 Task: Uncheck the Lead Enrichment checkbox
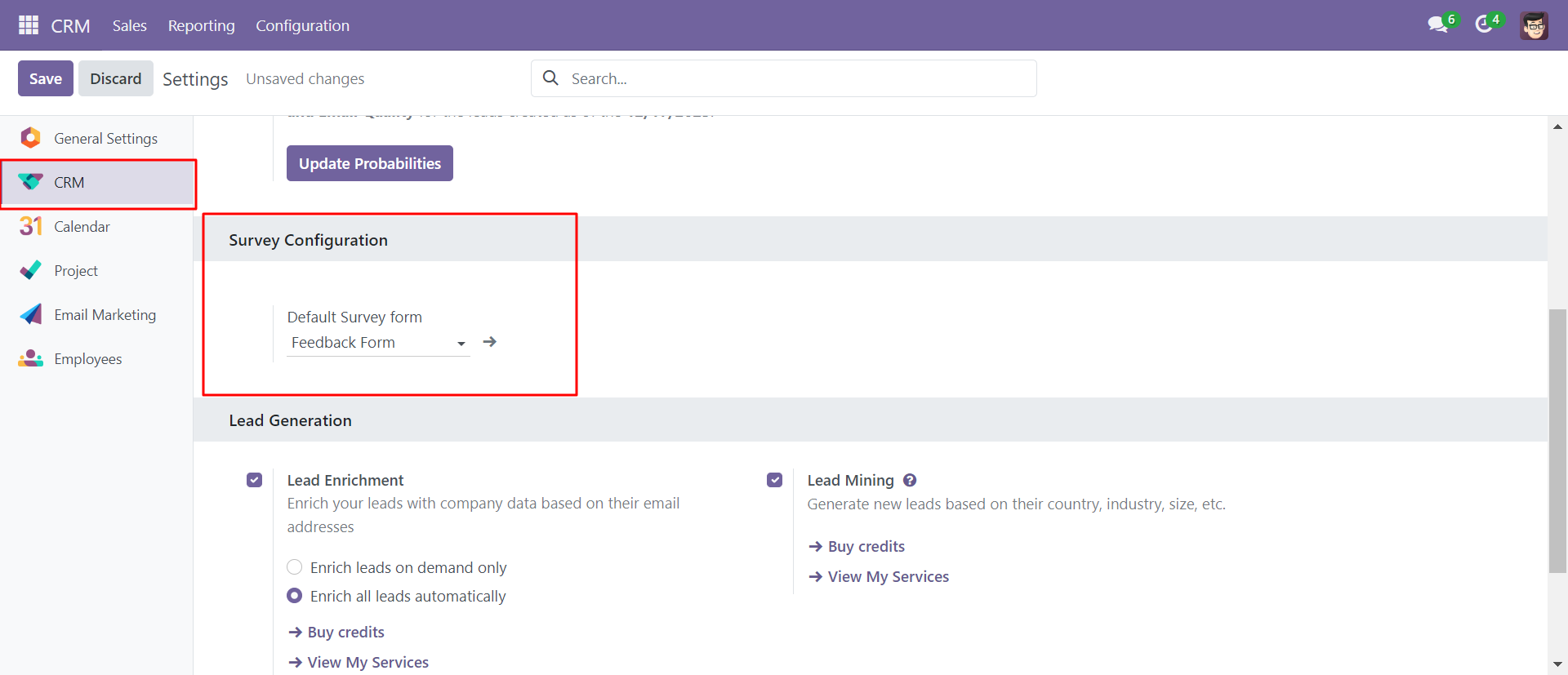click(x=255, y=480)
